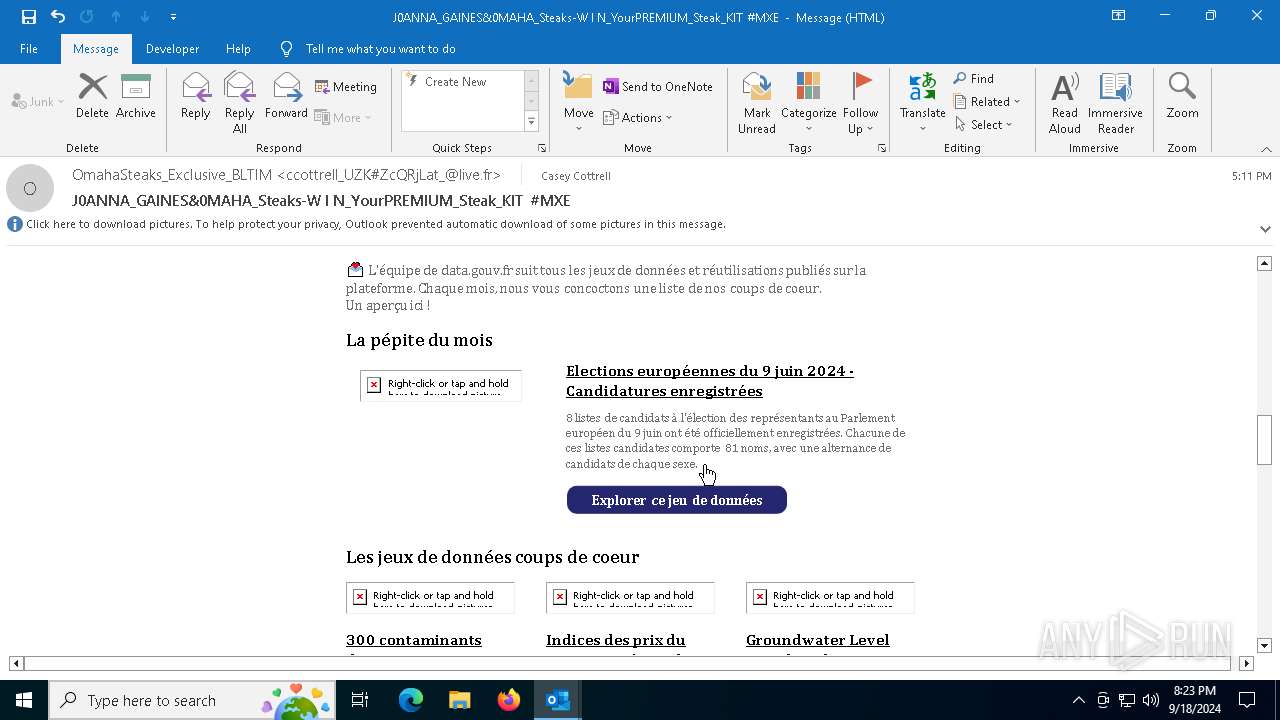Open the Related dropdown
This screenshot has width=1280, height=720.
click(x=987, y=101)
